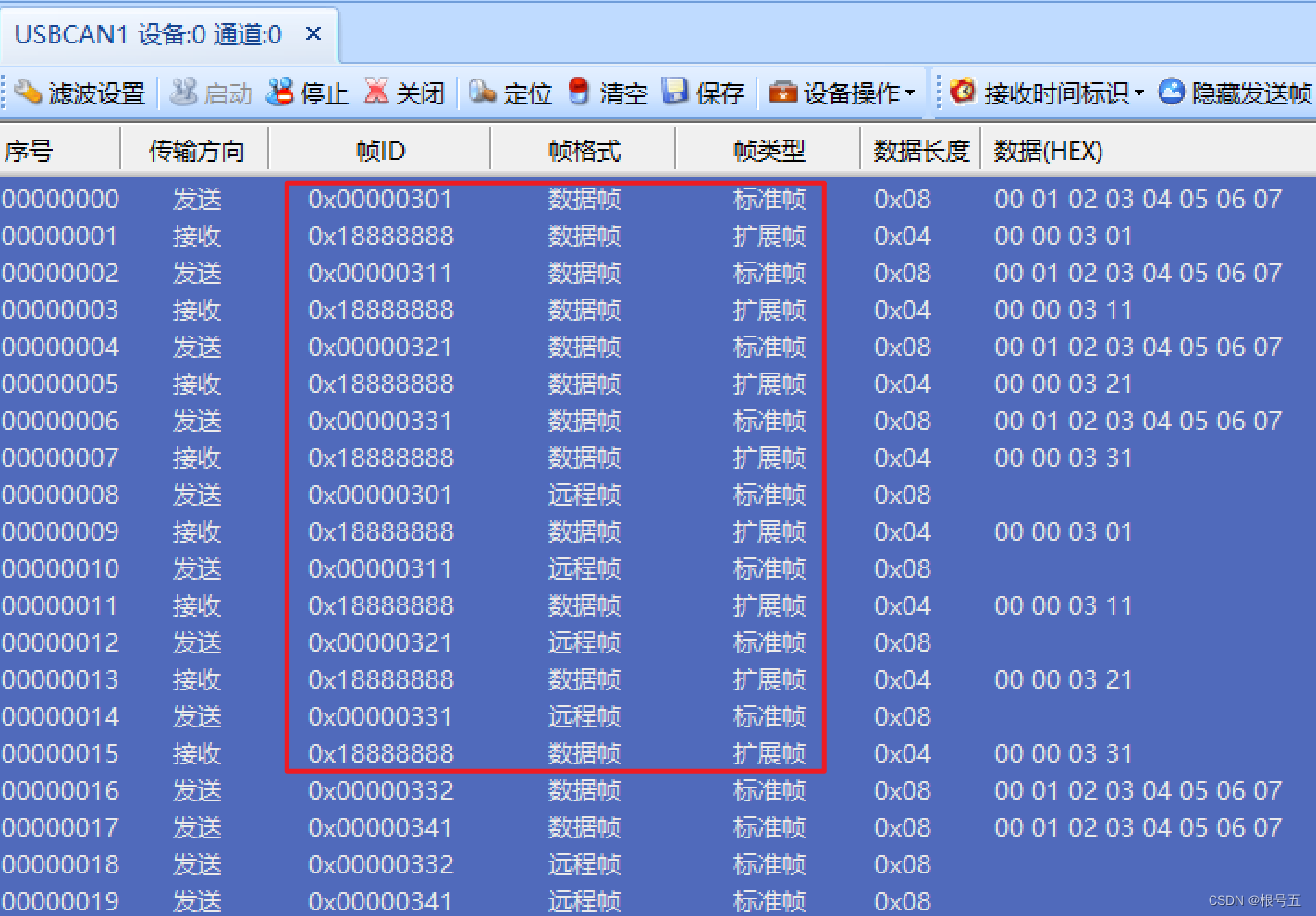The height and width of the screenshot is (916, 1316).
Task: Click the 帧类型 column header
Action: pyautogui.click(x=769, y=151)
